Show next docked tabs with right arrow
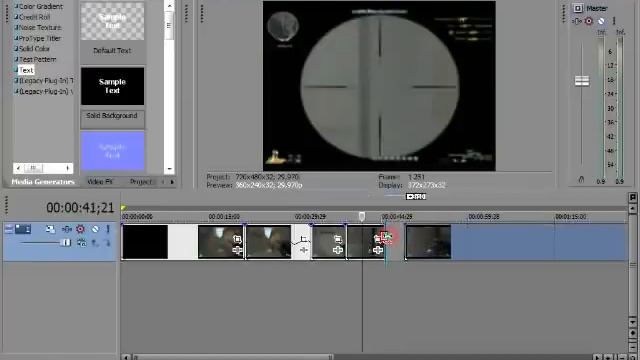 (x=172, y=182)
